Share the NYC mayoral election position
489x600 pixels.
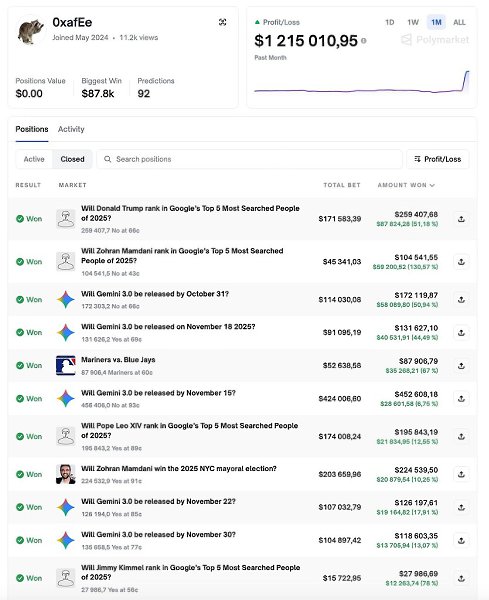point(461,474)
